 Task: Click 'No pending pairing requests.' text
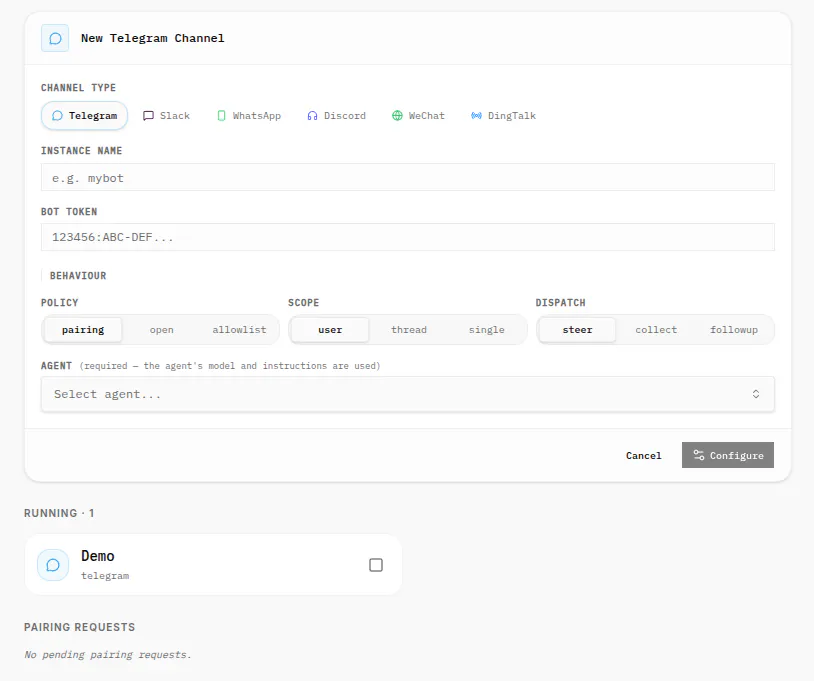(108, 655)
